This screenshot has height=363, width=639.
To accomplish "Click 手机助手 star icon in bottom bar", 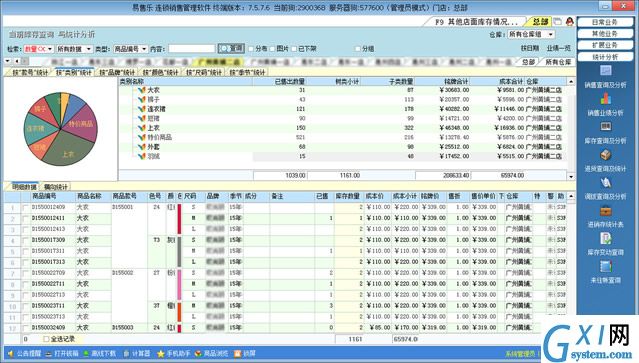I will (161, 354).
